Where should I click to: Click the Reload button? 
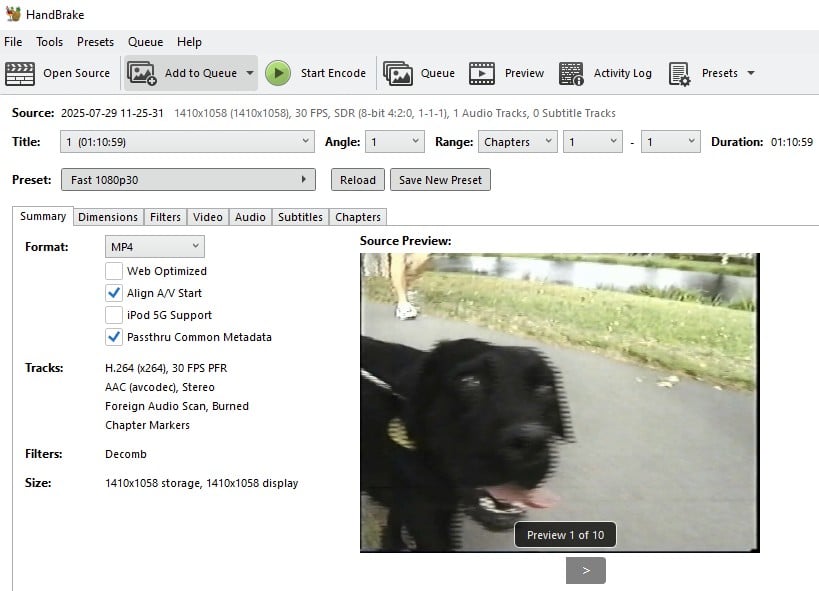coord(358,180)
